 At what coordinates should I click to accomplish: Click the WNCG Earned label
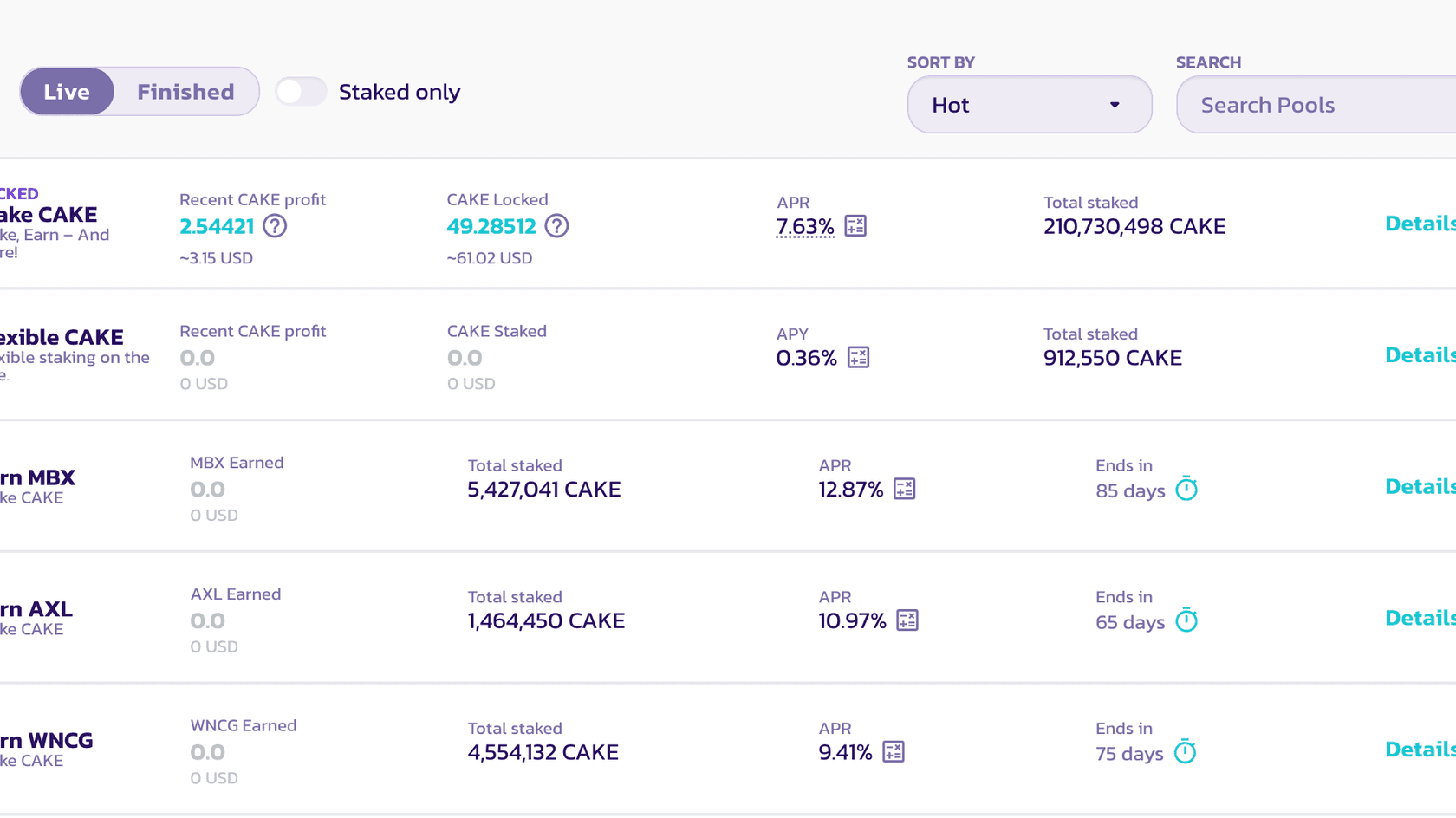244,726
